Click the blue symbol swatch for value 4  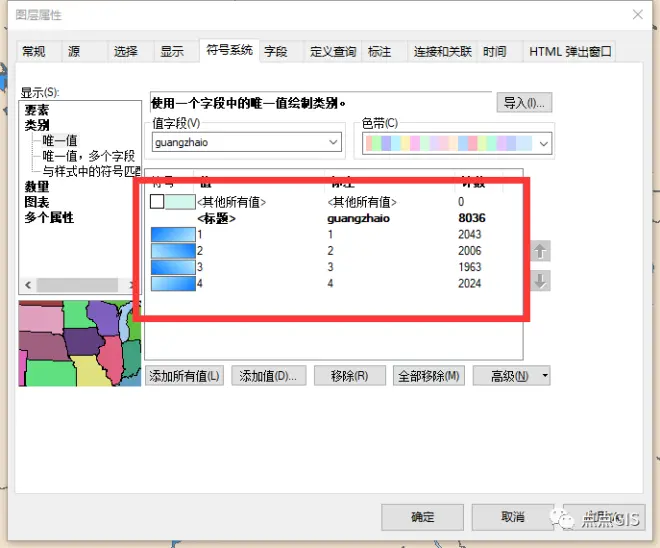click(x=173, y=283)
